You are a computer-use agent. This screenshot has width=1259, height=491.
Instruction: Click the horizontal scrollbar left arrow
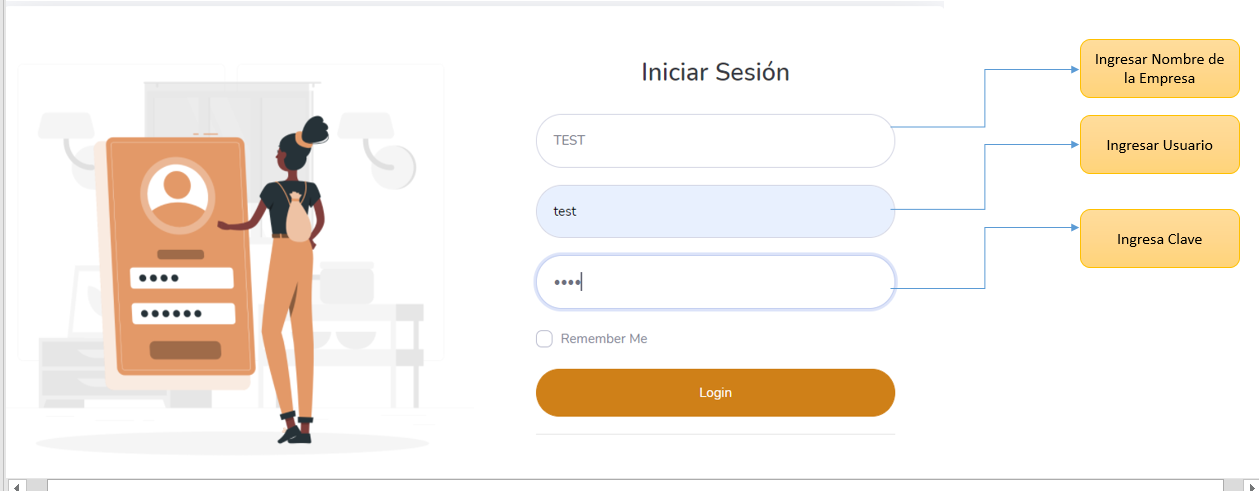(16, 485)
